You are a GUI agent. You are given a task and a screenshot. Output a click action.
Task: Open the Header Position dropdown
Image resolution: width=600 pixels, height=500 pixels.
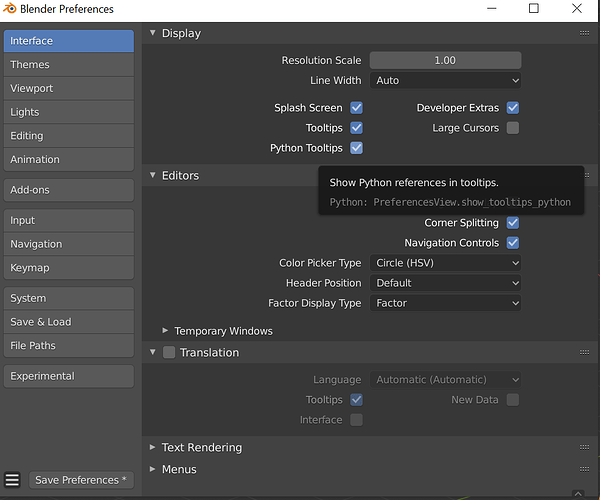click(445, 283)
